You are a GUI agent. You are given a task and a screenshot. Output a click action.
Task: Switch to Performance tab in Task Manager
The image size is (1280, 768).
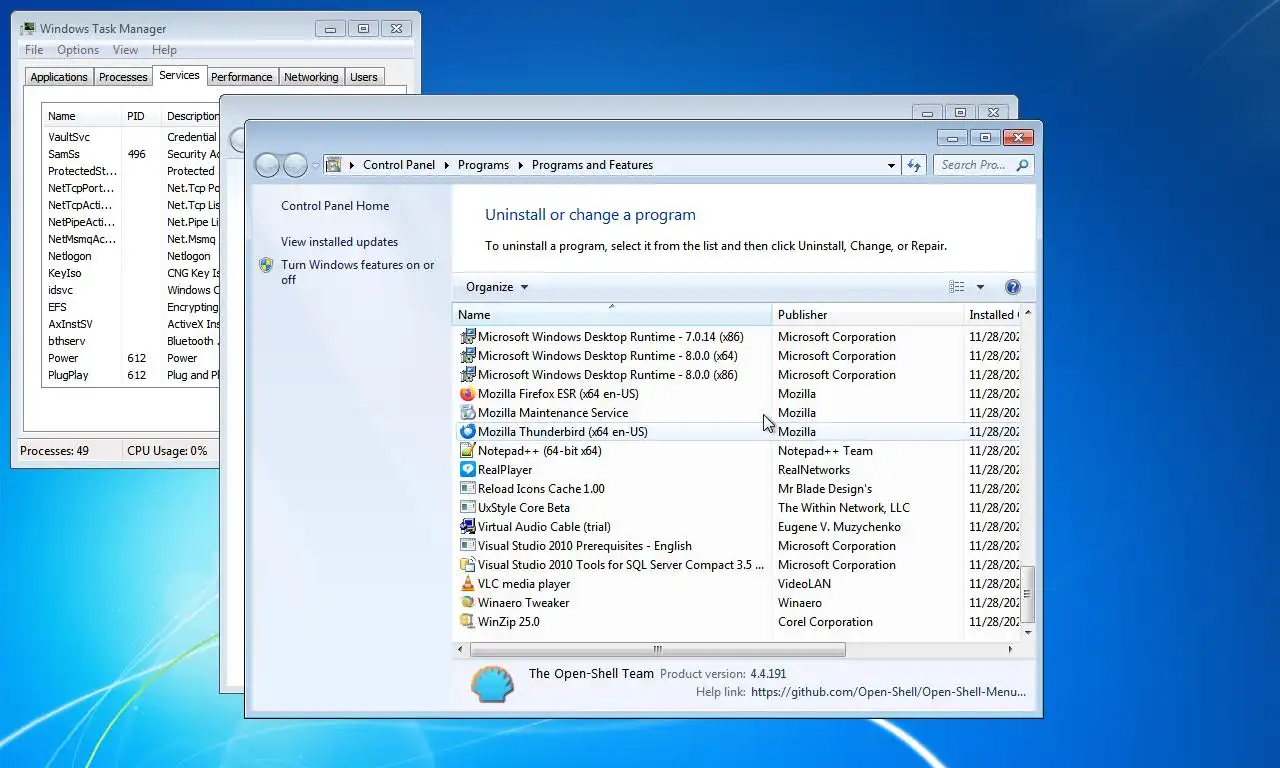tap(241, 77)
